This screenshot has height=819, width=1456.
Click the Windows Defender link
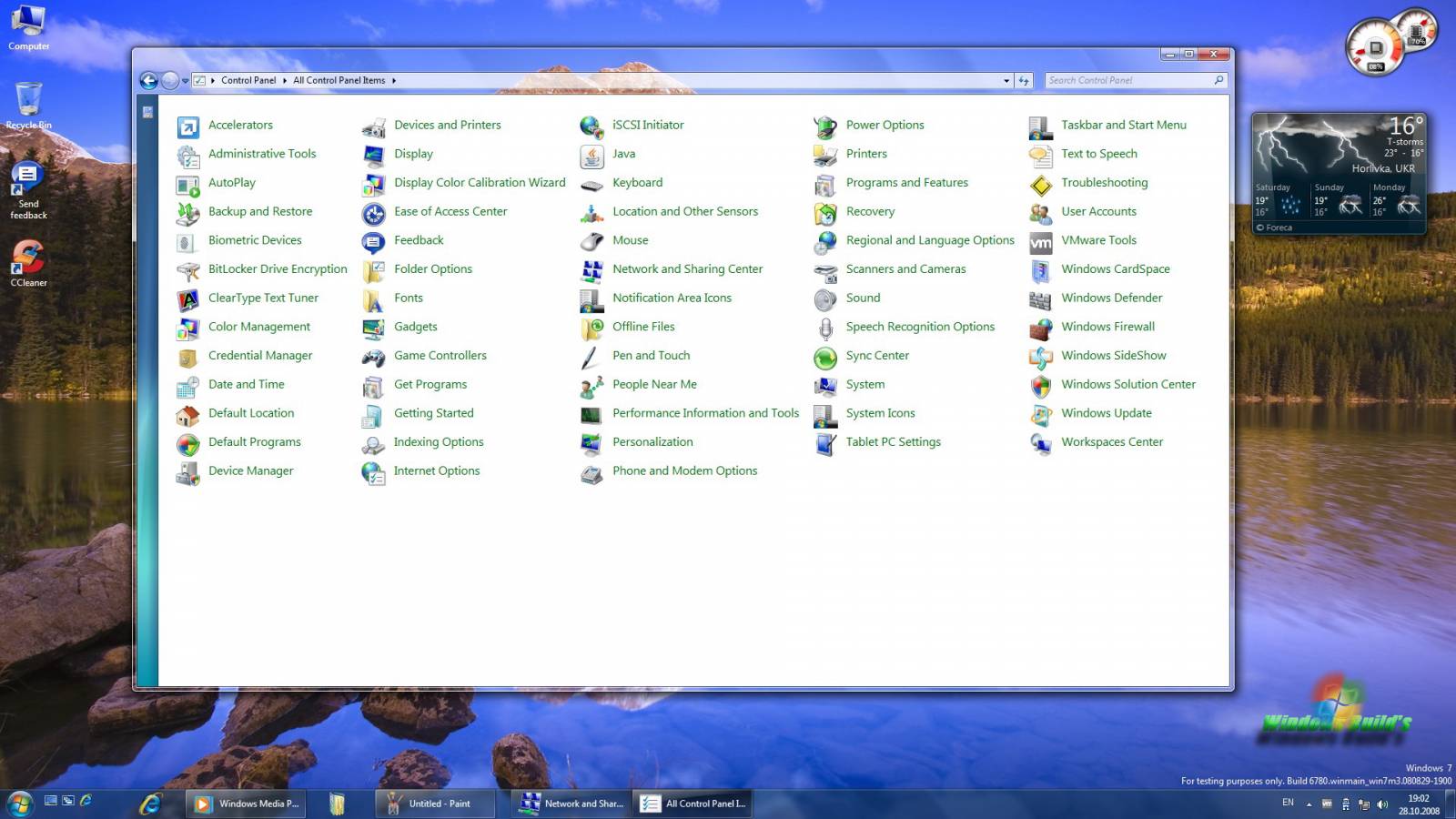(x=1111, y=298)
